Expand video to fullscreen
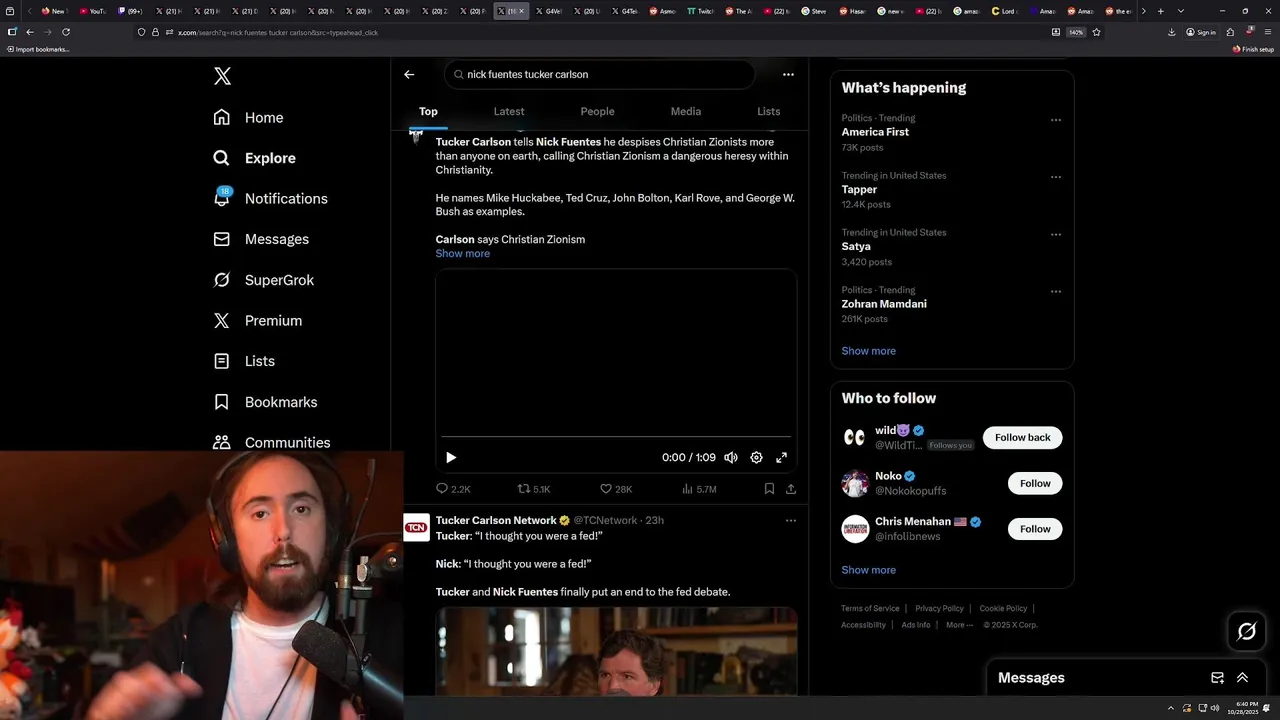Screen dimensions: 1280x720 click(781, 457)
